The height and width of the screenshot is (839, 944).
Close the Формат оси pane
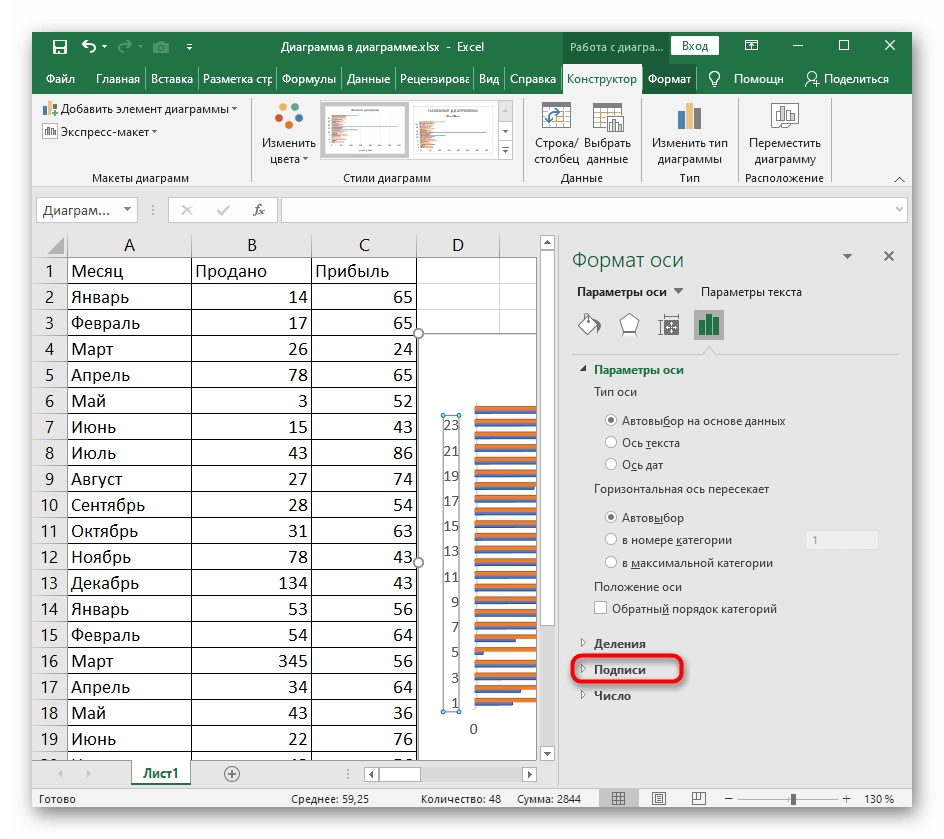(889, 256)
